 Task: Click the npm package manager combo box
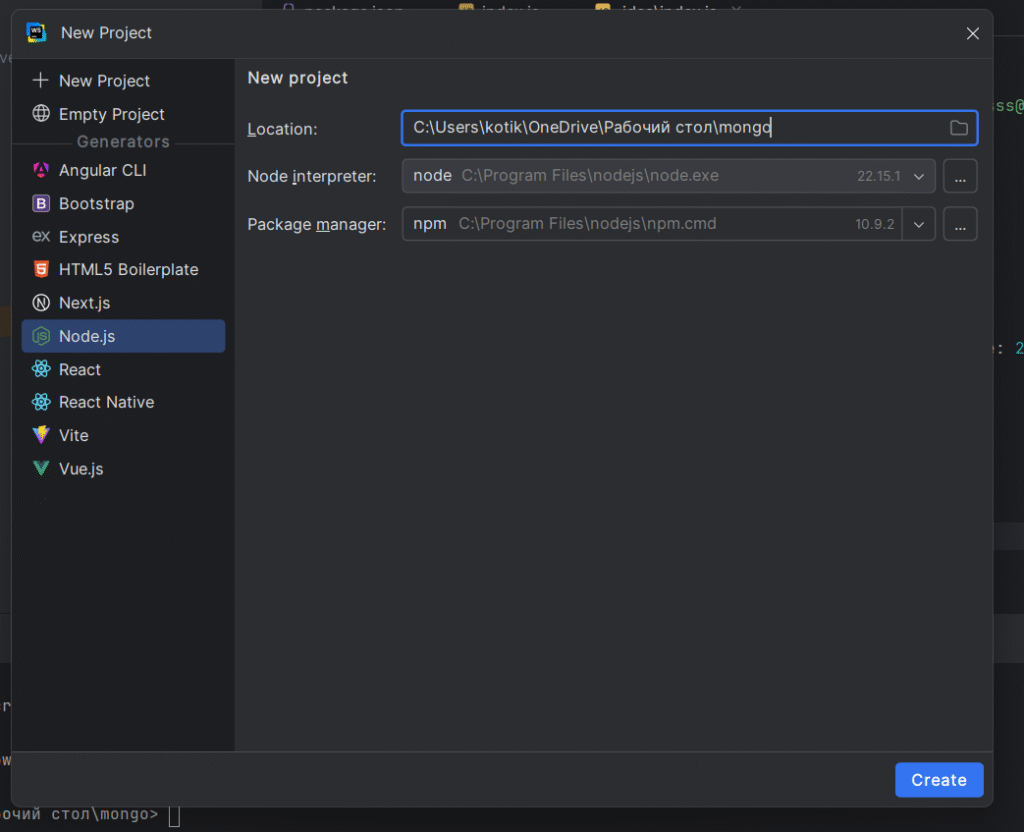tap(669, 224)
